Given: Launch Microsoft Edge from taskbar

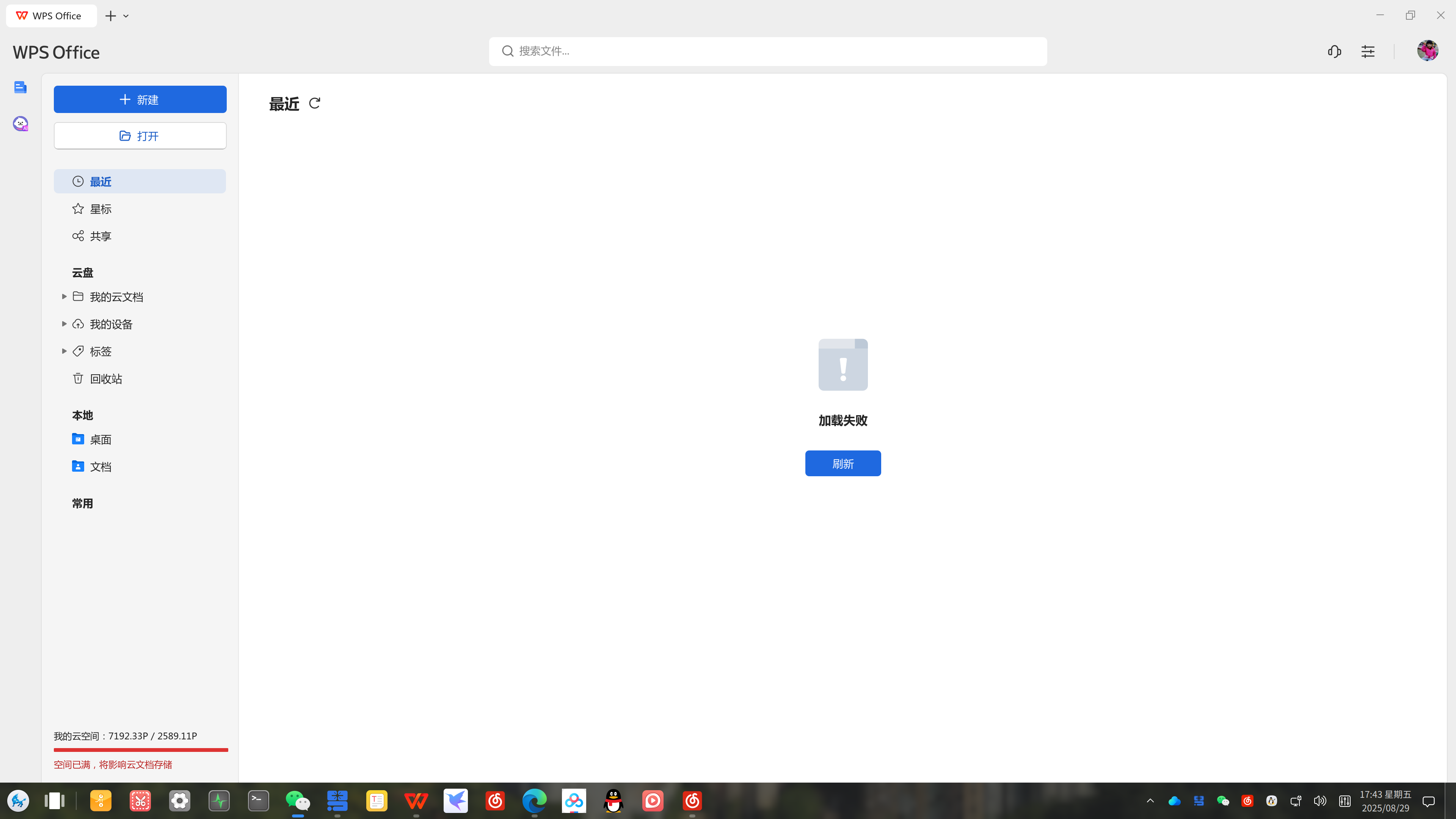Looking at the screenshot, I should coord(534,801).
